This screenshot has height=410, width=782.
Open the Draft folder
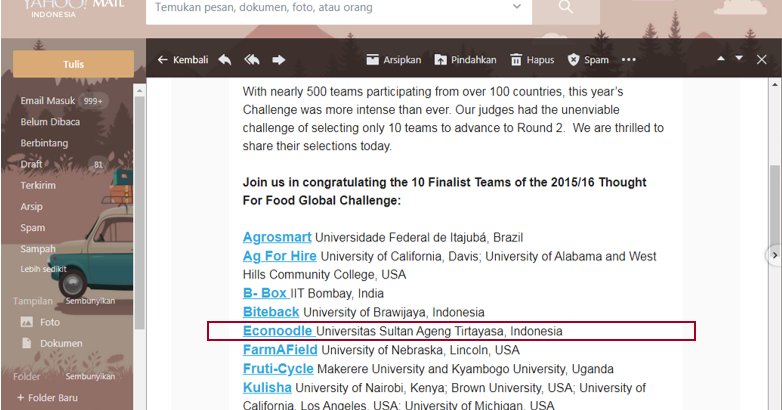31,164
